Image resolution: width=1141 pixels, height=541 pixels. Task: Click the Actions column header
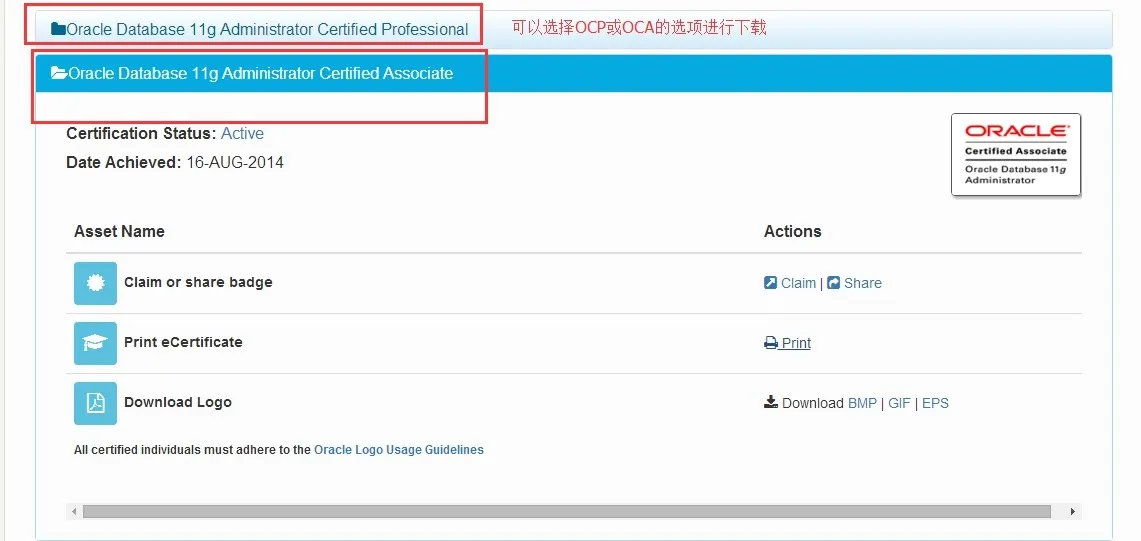[792, 232]
